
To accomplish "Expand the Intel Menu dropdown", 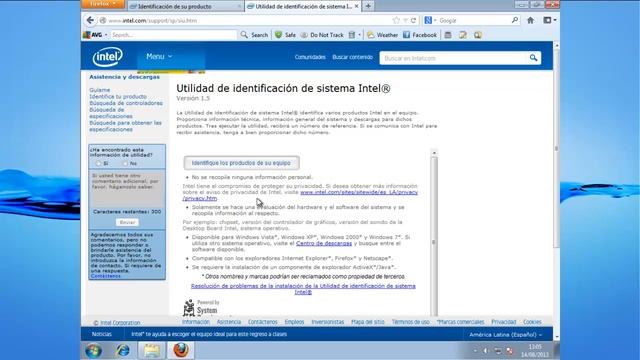I will tap(159, 56).
